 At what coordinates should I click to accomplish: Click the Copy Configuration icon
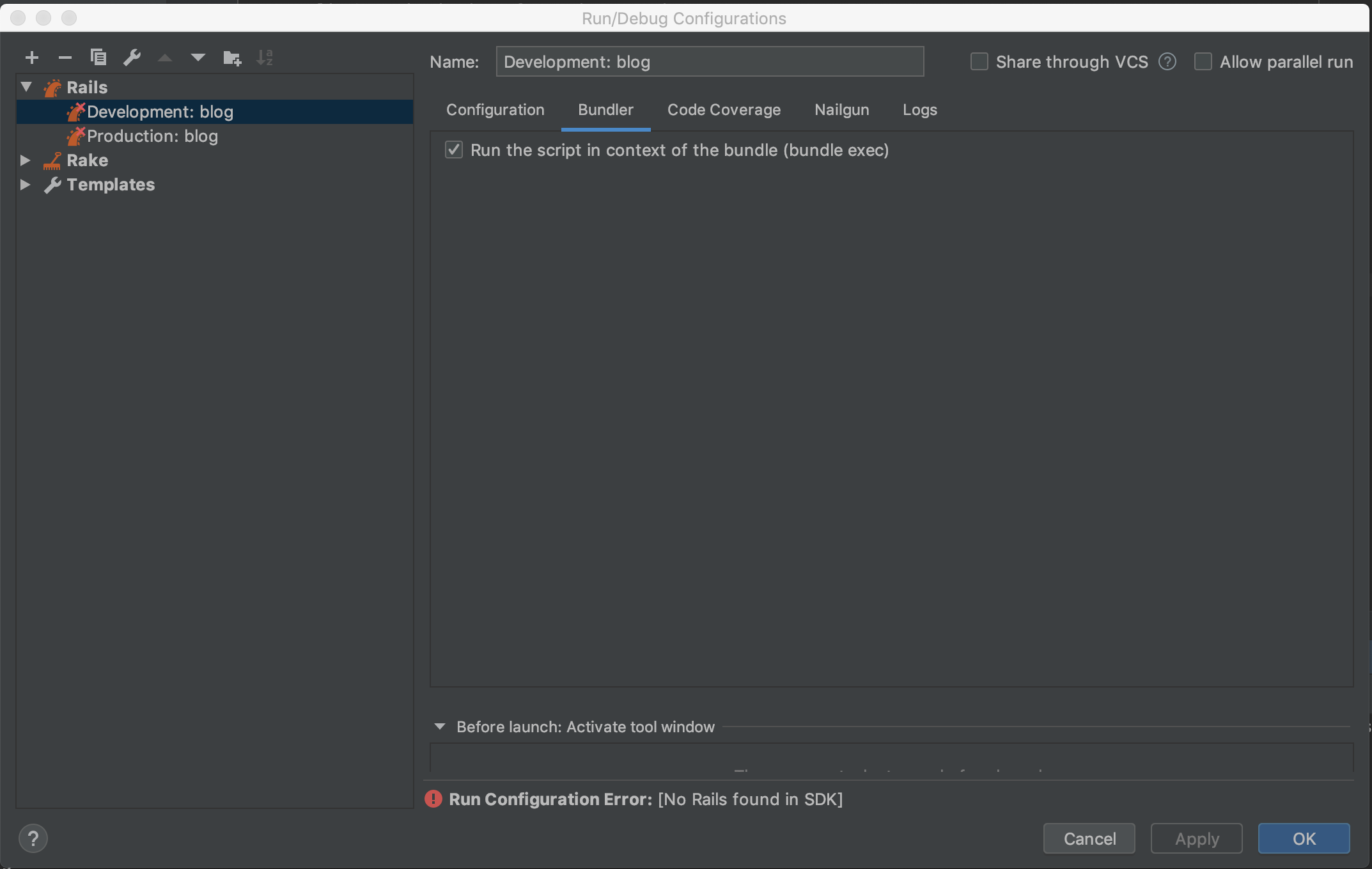(98, 58)
